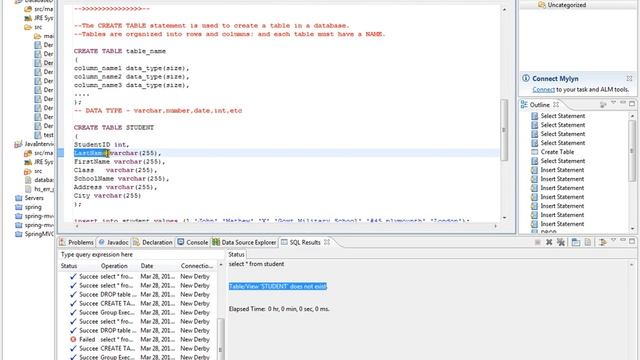Image resolution: width=640 pixels, height=360 pixels.
Task: Select the SQL Results tab
Action: coord(305,242)
